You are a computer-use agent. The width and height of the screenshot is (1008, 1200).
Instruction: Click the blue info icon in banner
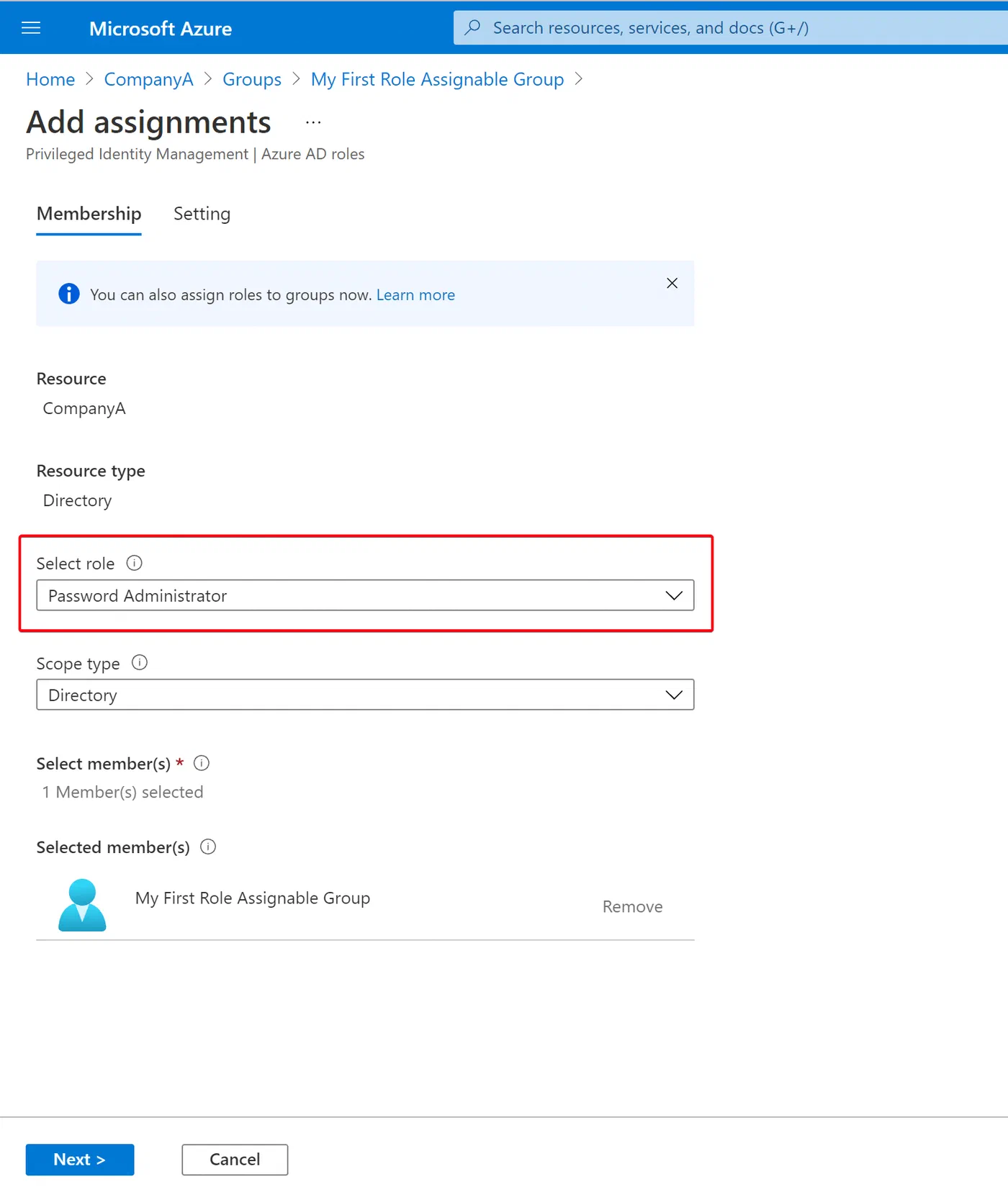[x=69, y=294]
